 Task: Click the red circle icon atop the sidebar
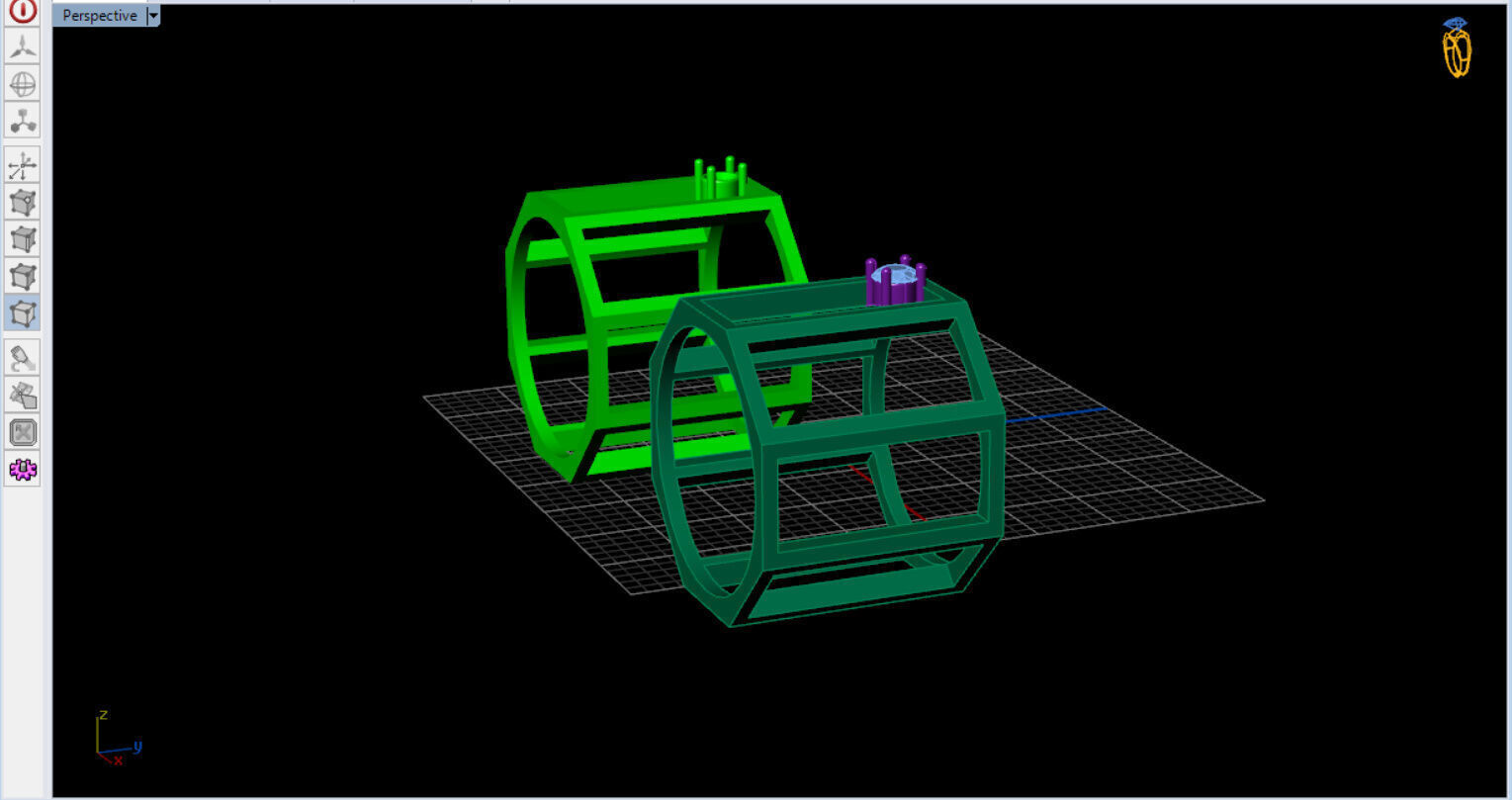coord(23,11)
